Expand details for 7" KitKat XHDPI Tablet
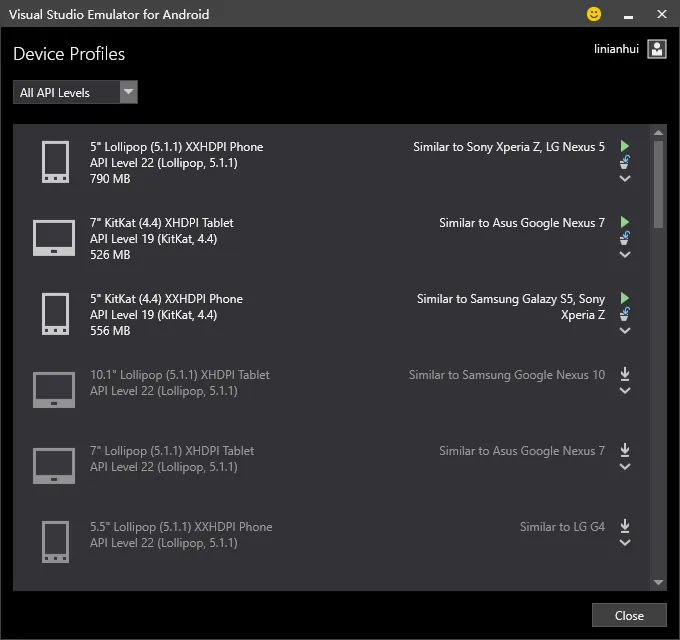This screenshot has width=680, height=640. pyautogui.click(x=625, y=255)
